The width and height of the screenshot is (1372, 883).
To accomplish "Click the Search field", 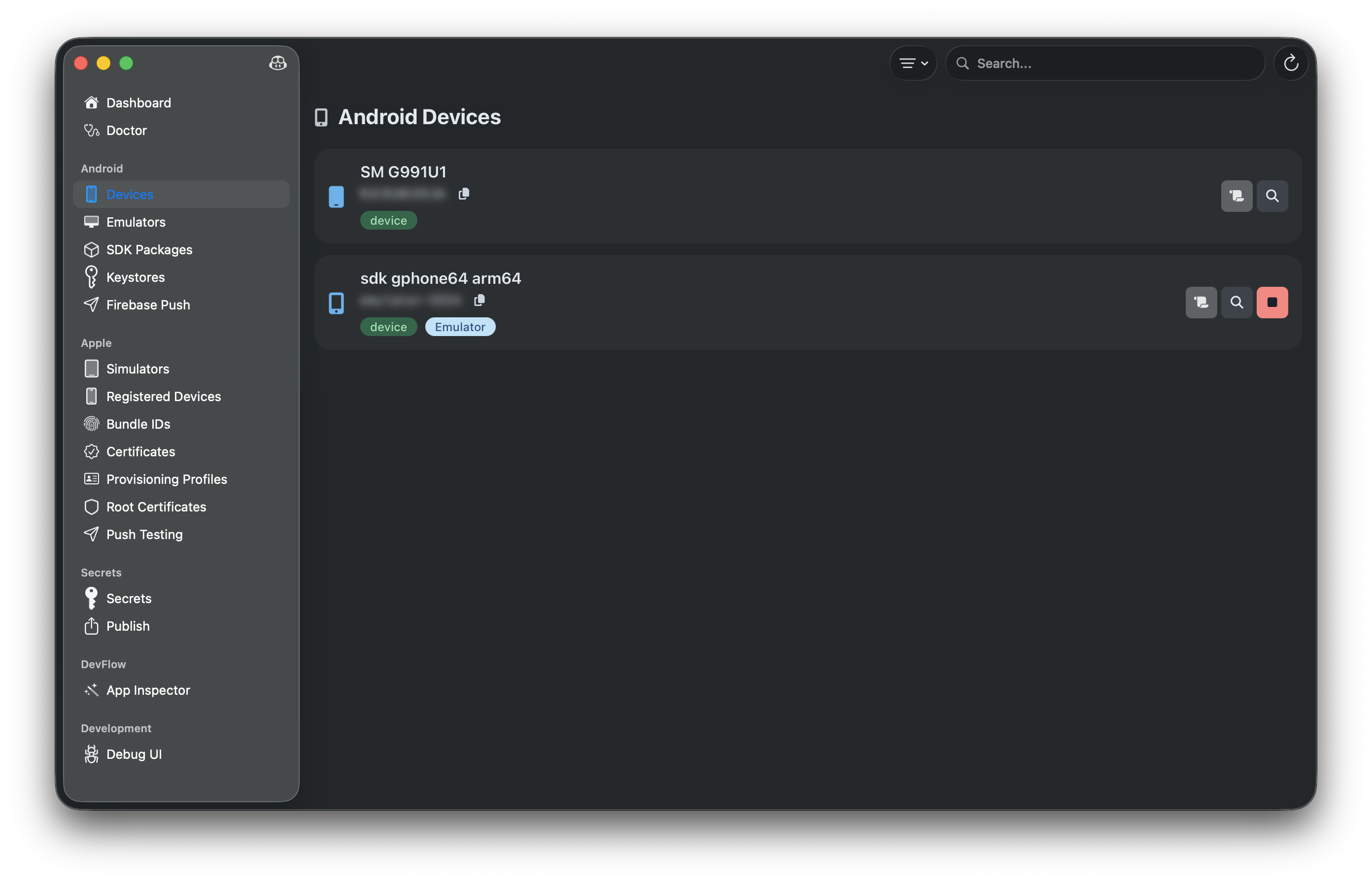I will [x=1104, y=63].
